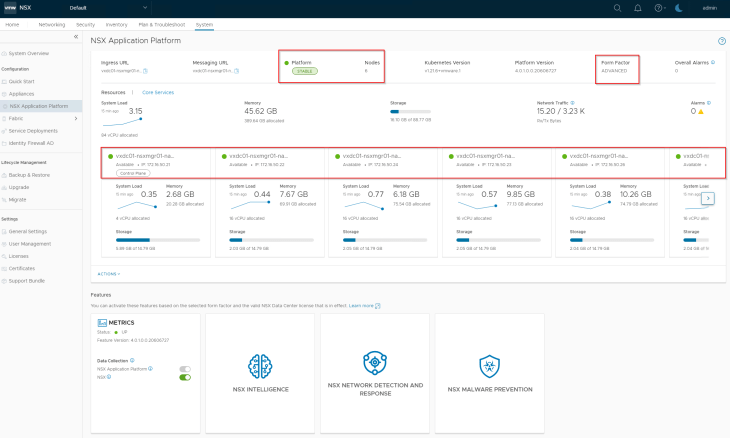Screen dimensions: 730x438
Task: Click the platform System Load value 3.15
Action: (x=135, y=111)
